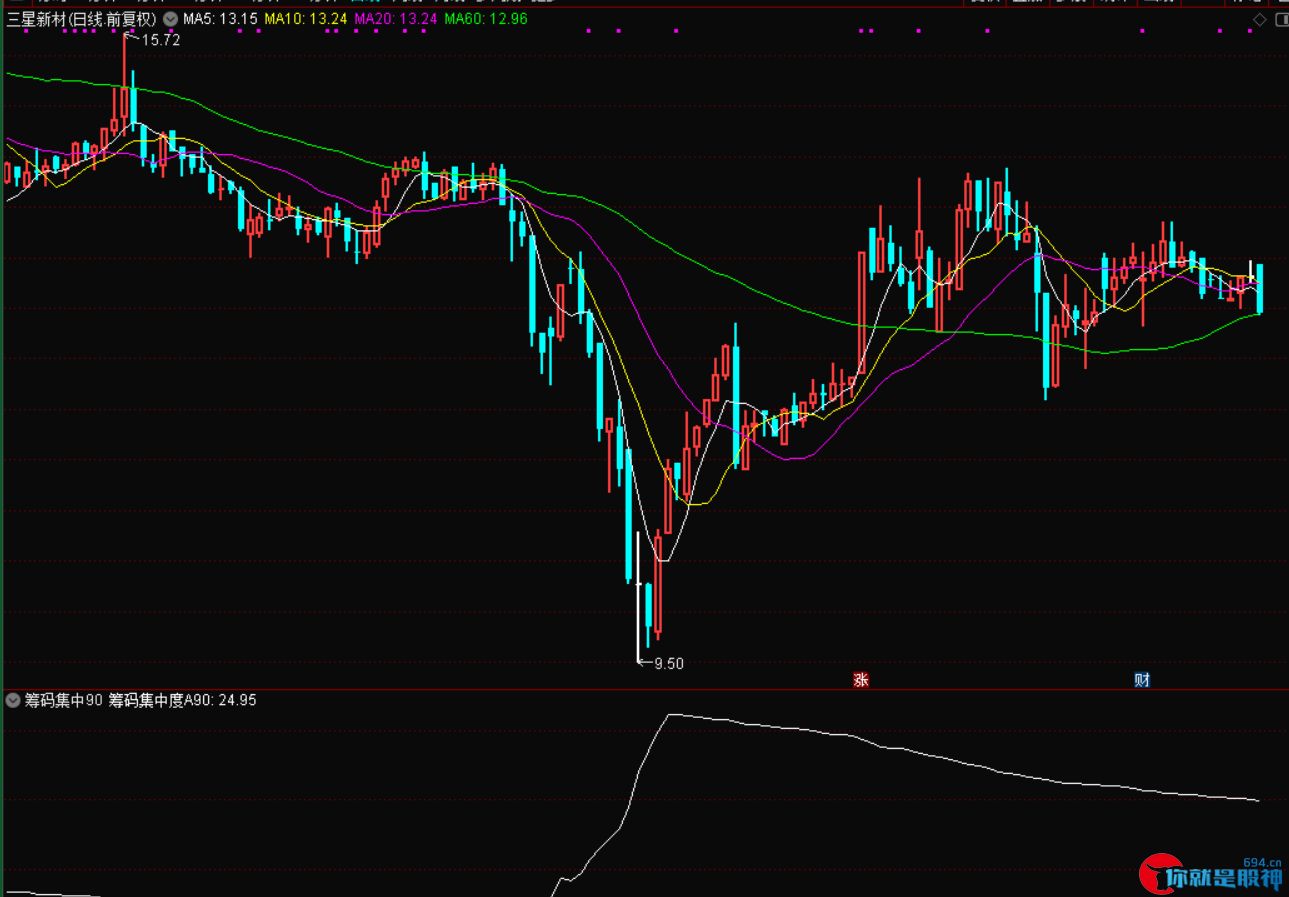Open the red 涨 event marker
Image resolution: width=1289 pixels, height=897 pixels.
click(860, 680)
